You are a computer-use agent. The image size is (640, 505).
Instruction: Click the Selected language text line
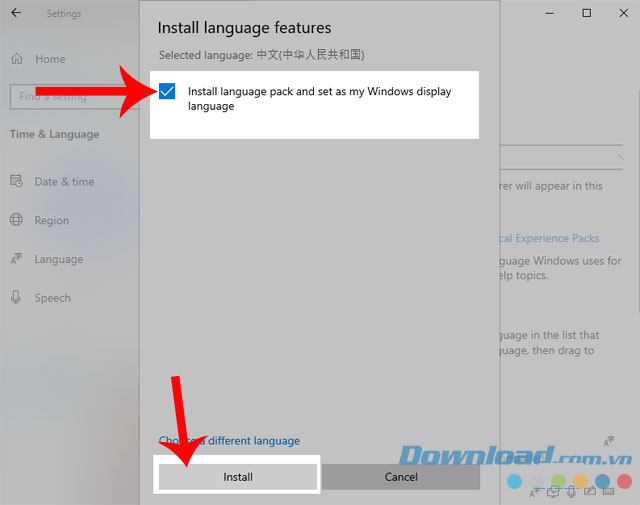point(262,55)
